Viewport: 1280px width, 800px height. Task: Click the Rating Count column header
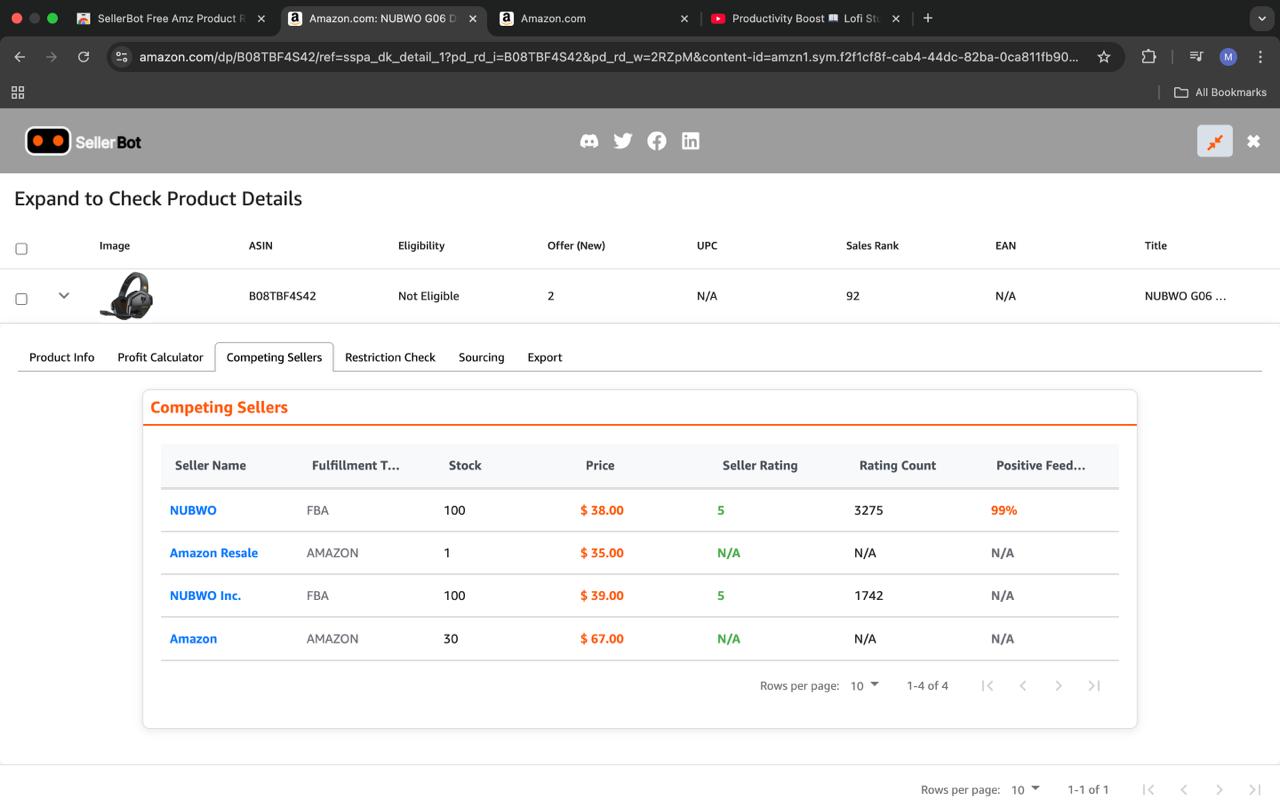pos(898,465)
